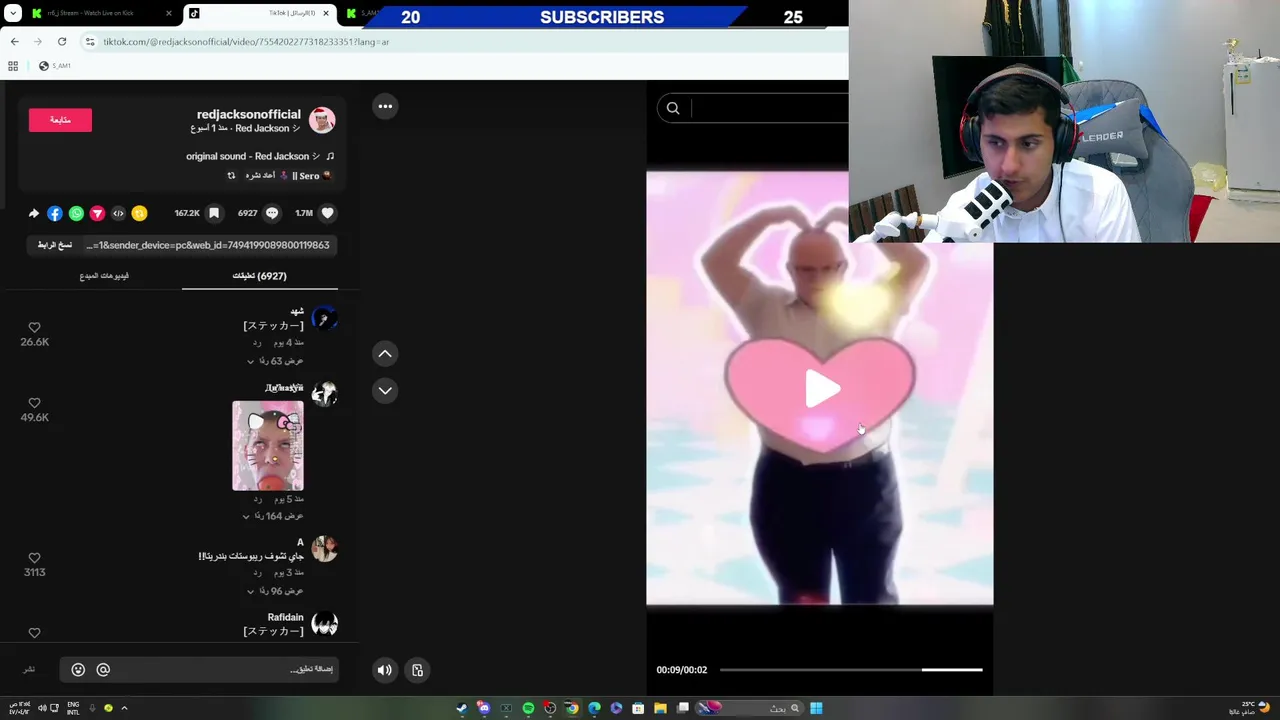The image size is (1280, 720).
Task: Save video with the bookmark icon
Action: 214,213
